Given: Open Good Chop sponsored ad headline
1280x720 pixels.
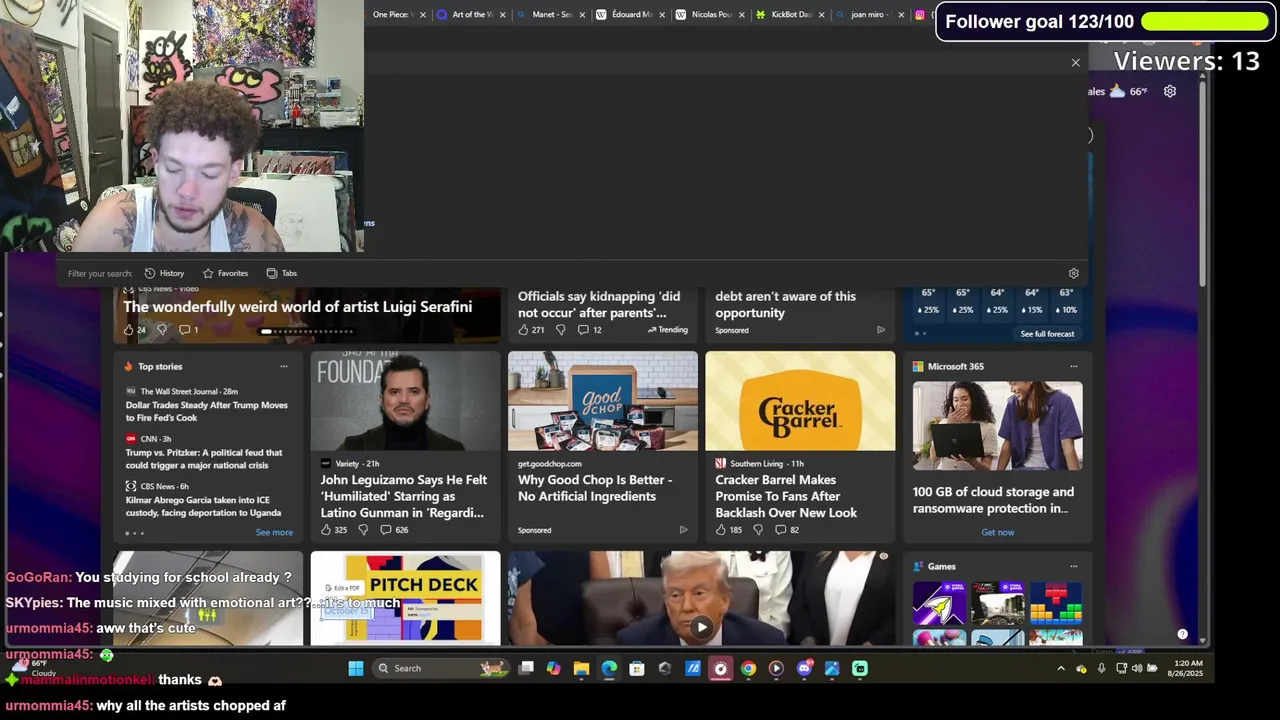Looking at the screenshot, I should pyautogui.click(x=595, y=488).
